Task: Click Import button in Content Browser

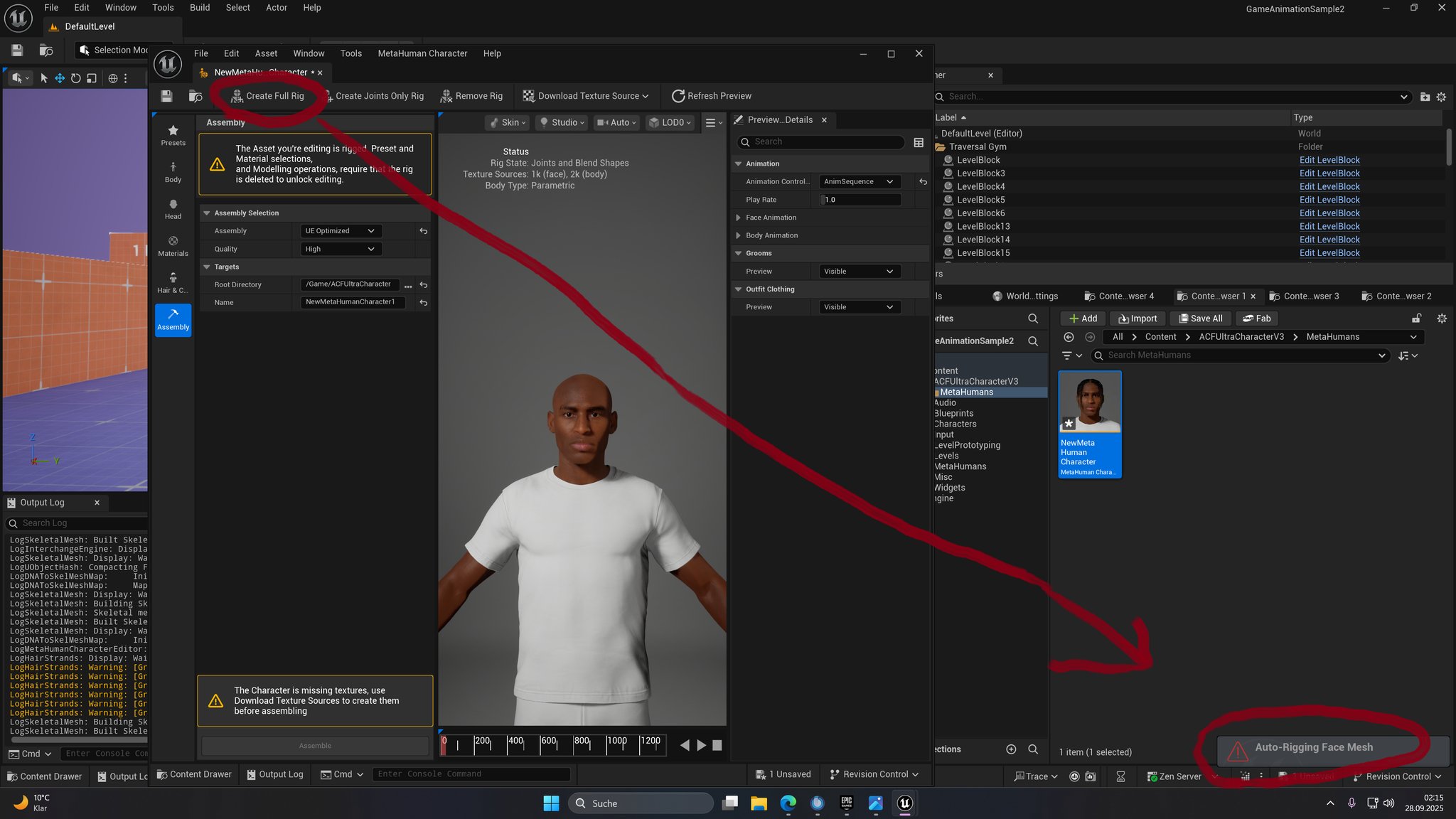Action: click(x=1137, y=318)
